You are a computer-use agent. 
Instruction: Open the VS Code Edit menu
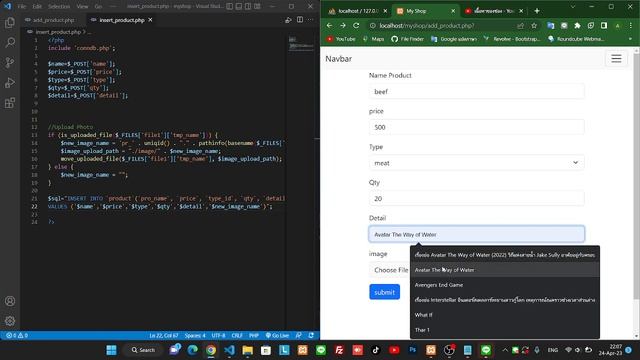[x=37, y=7]
